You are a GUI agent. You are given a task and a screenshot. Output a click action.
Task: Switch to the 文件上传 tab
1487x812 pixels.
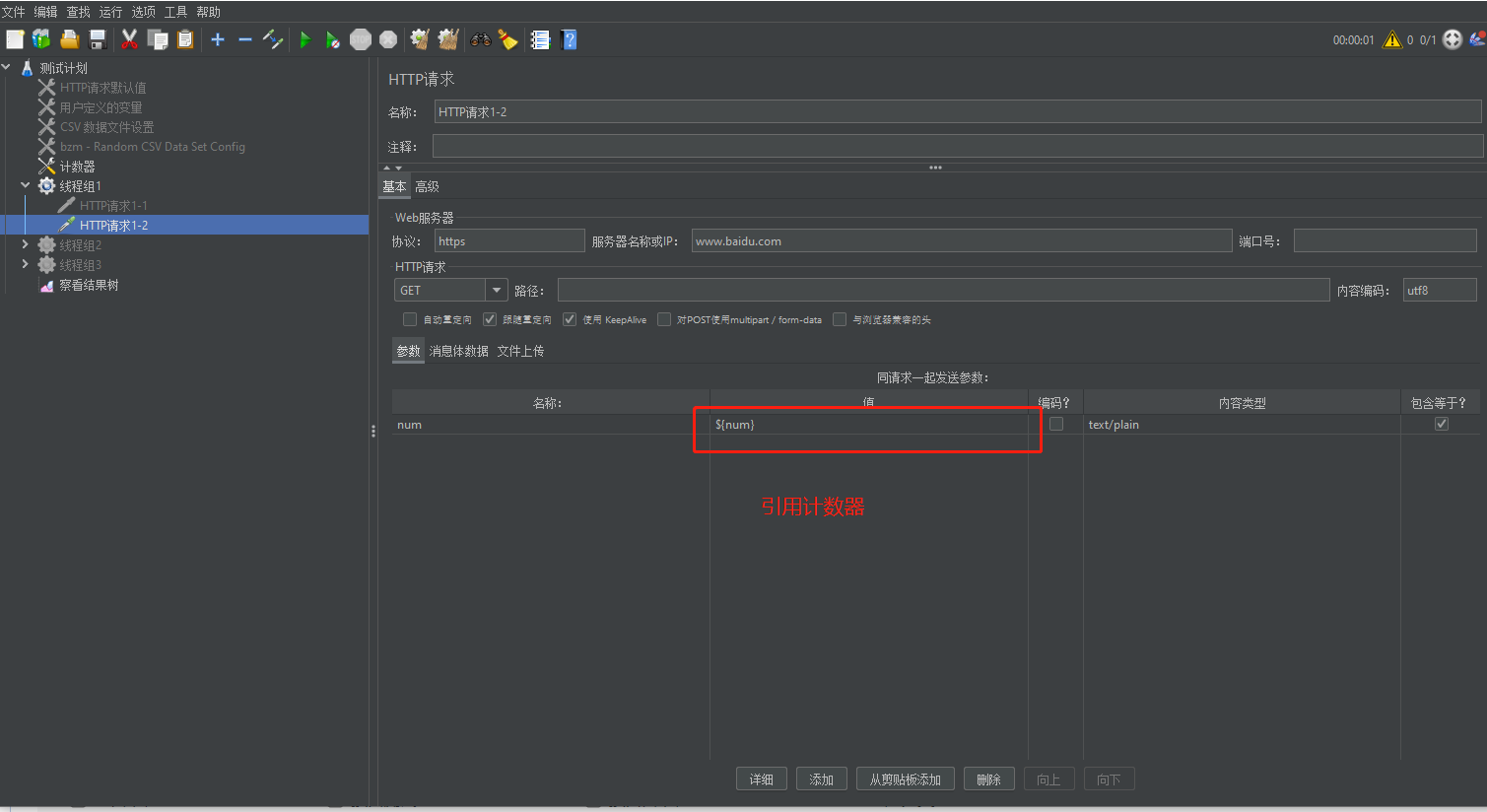coord(520,351)
